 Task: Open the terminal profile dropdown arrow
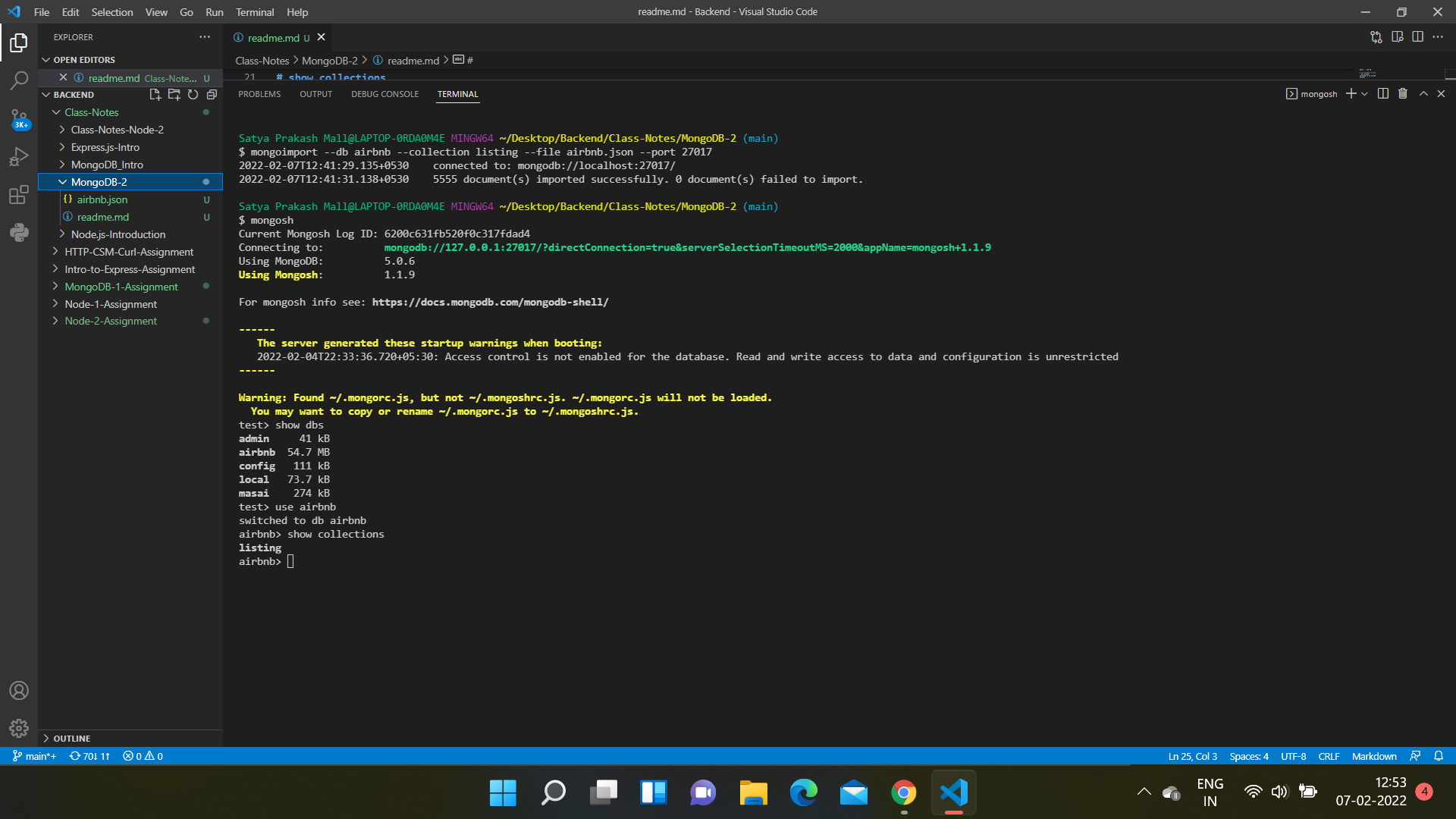point(1365,93)
